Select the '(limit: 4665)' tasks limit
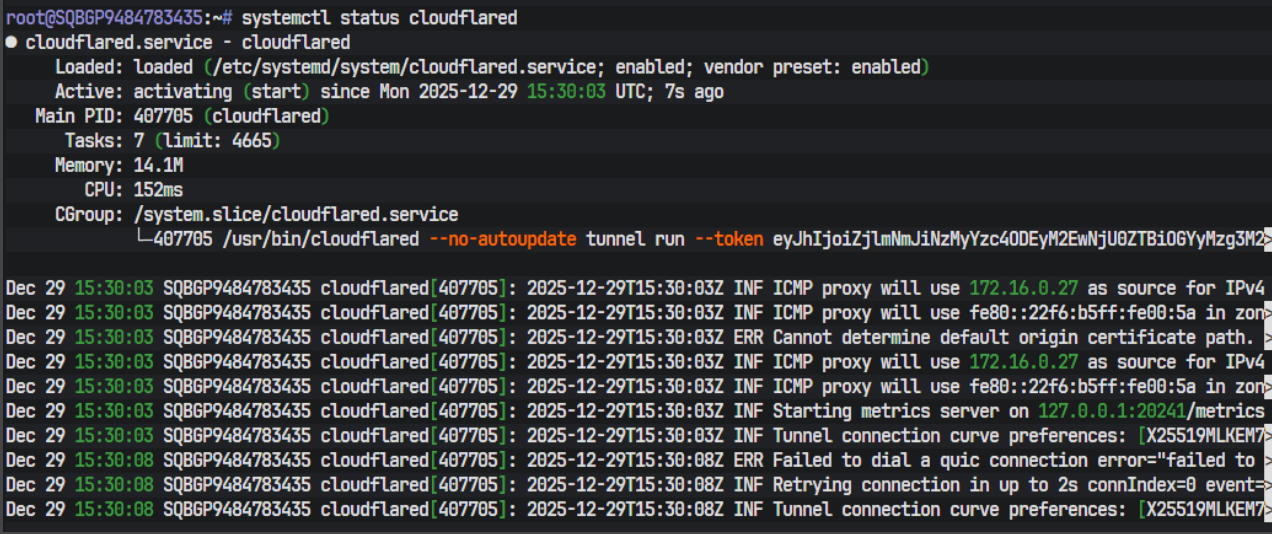1272x534 pixels. tap(217, 141)
